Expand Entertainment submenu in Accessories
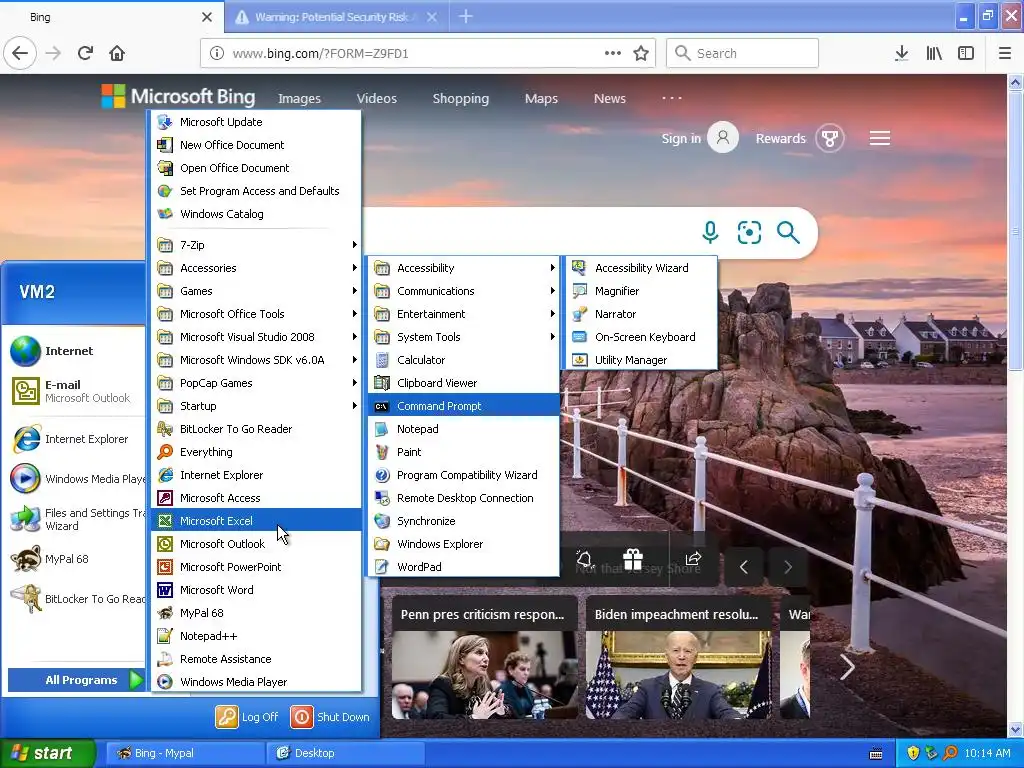Image resolution: width=1024 pixels, height=768 pixels. (464, 314)
